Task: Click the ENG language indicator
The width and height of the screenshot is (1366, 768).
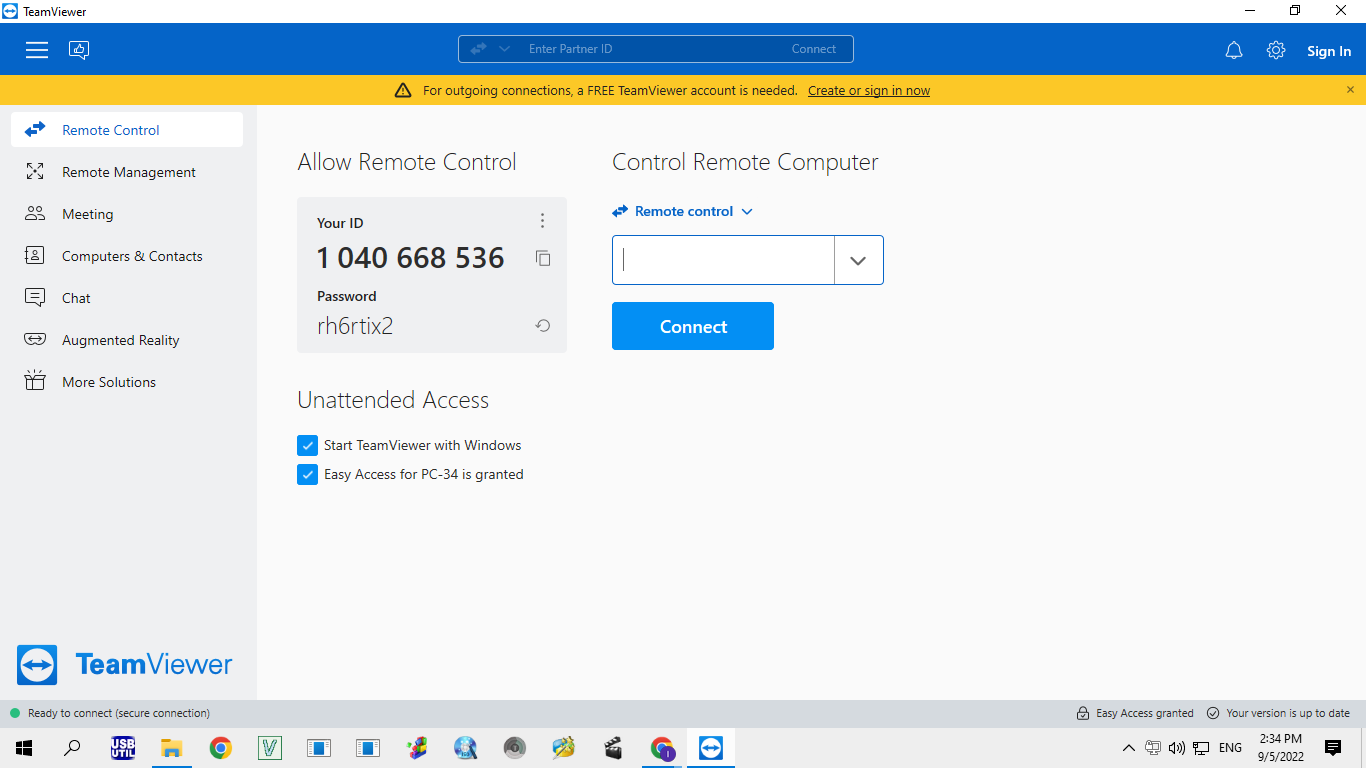Action: pyautogui.click(x=1230, y=748)
